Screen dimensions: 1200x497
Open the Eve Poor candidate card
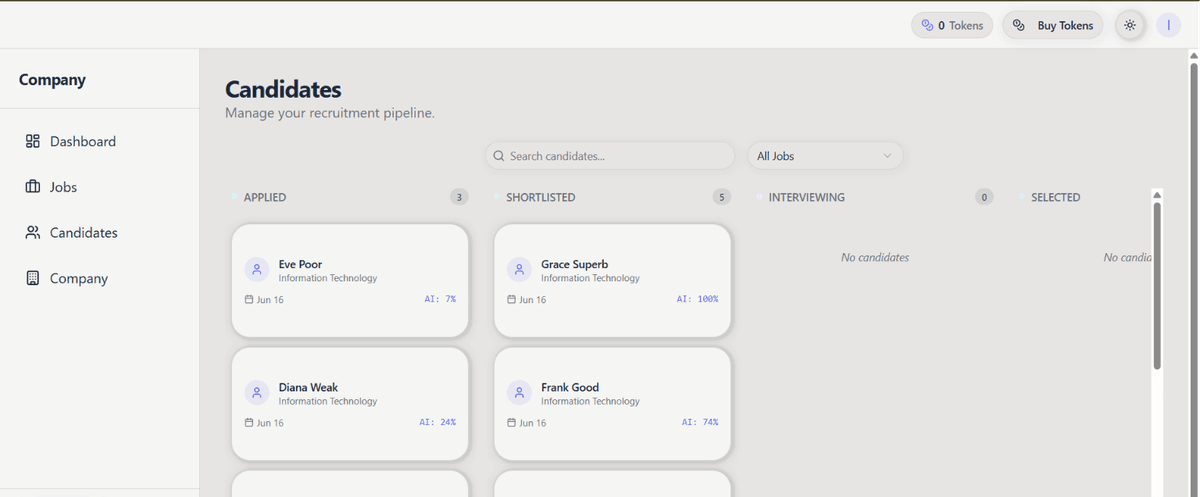(350, 281)
